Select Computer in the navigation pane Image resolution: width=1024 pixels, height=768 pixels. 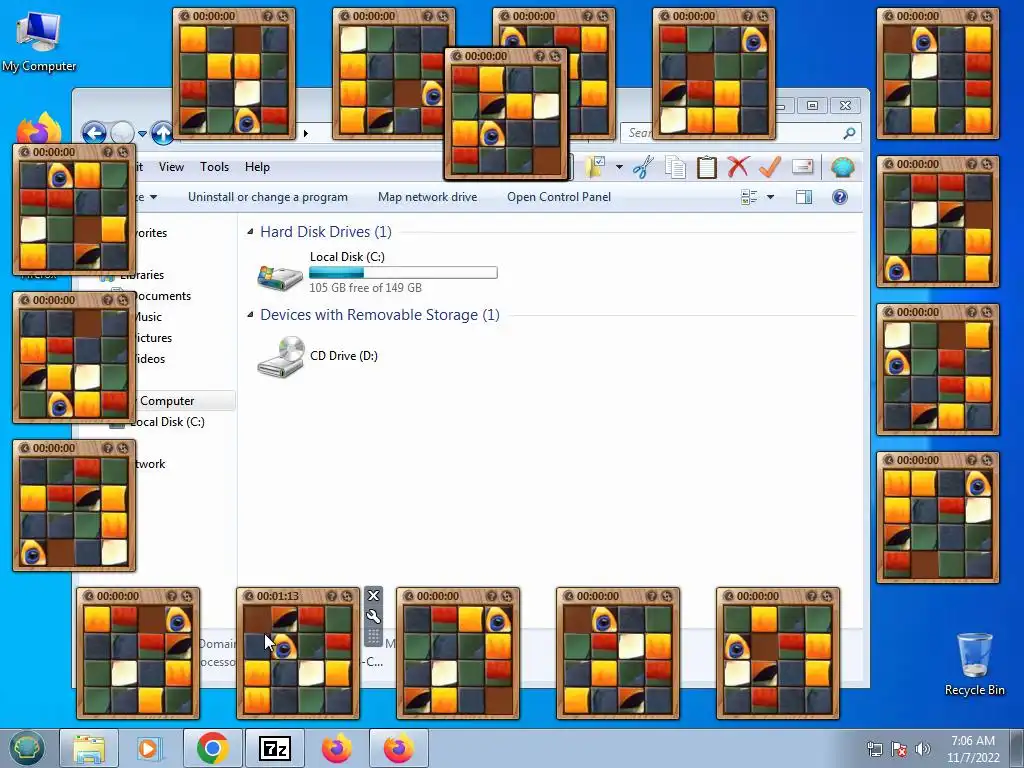pos(167,401)
